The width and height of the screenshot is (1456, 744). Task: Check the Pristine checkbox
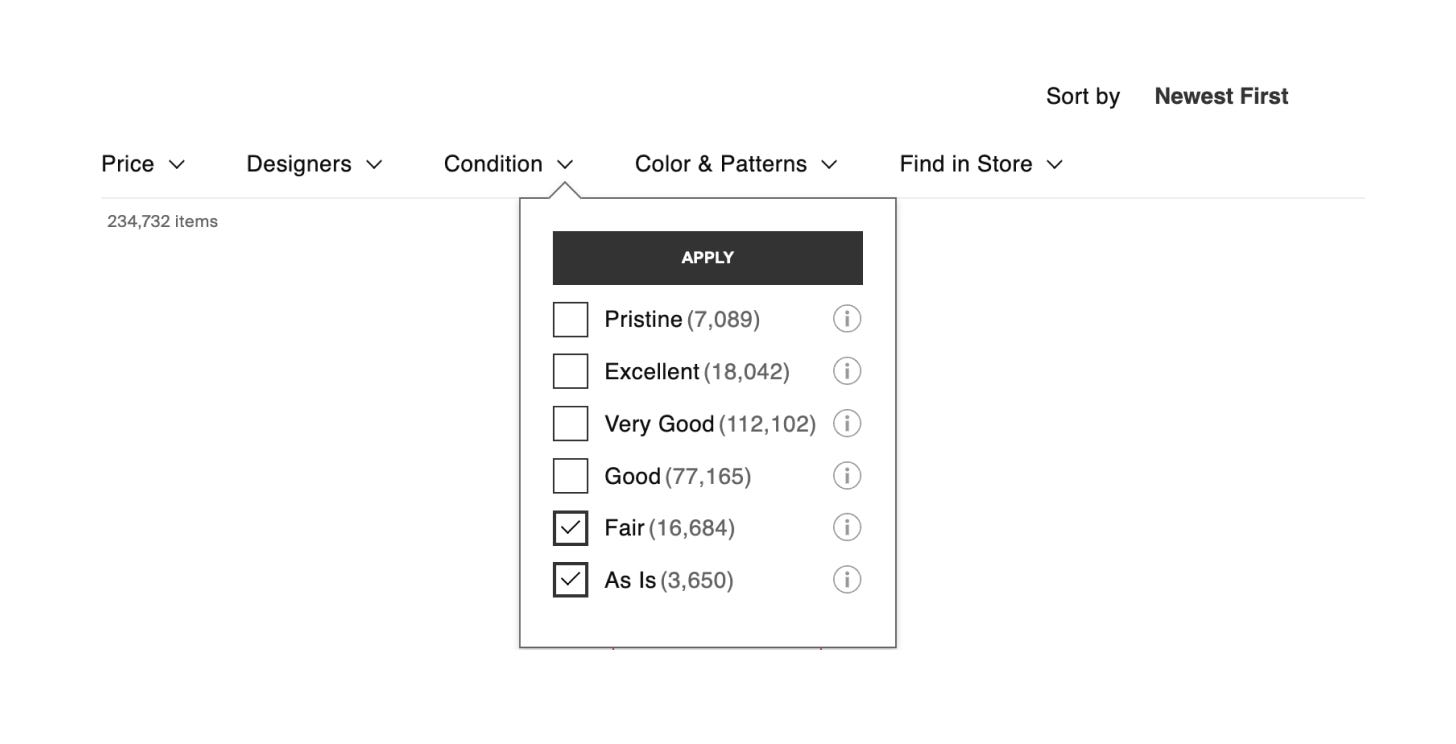[x=570, y=320]
